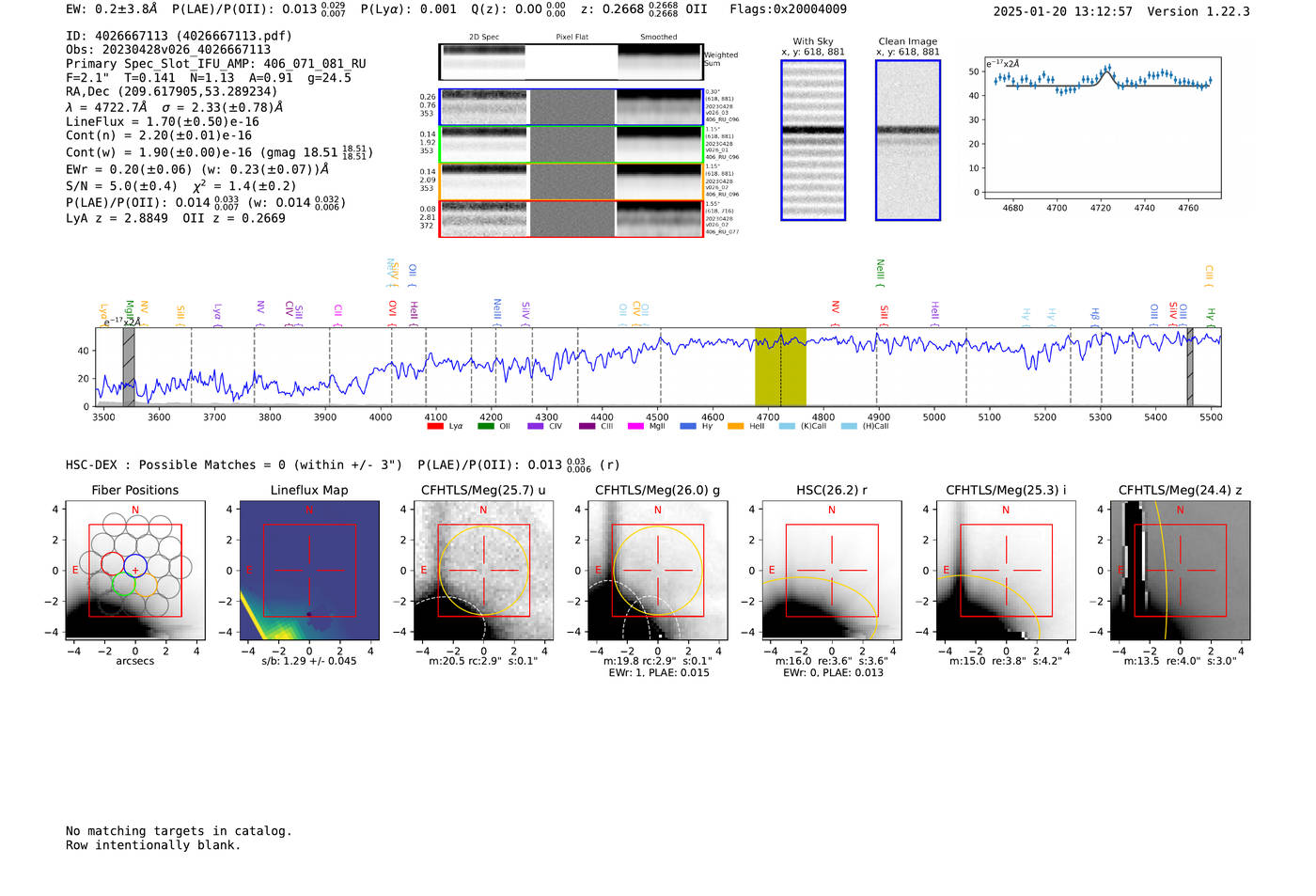Click the blue Hγ legend swatch
This screenshot has width=1316, height=896.
point(688,426)
